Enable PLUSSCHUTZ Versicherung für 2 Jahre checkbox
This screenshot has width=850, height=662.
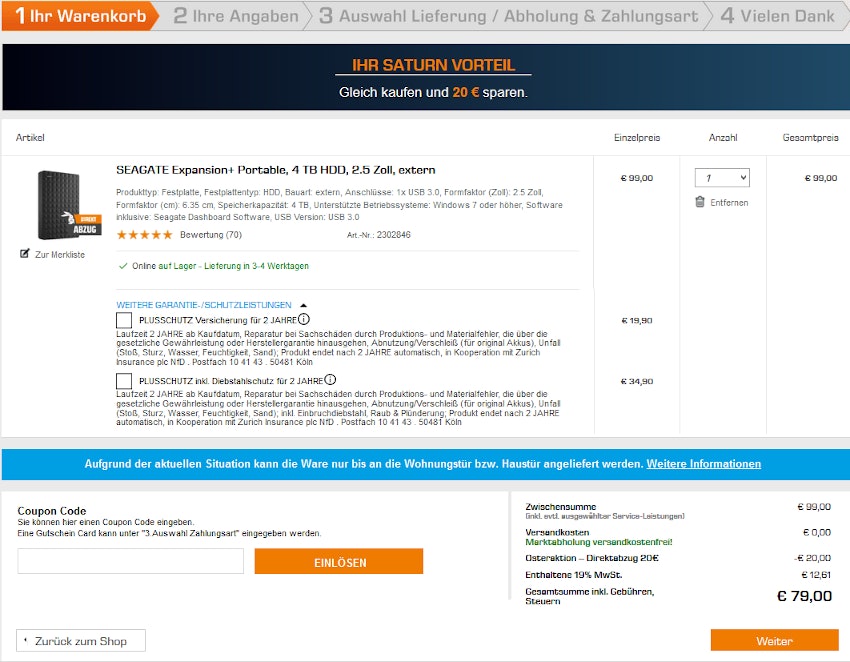(124, 320)
